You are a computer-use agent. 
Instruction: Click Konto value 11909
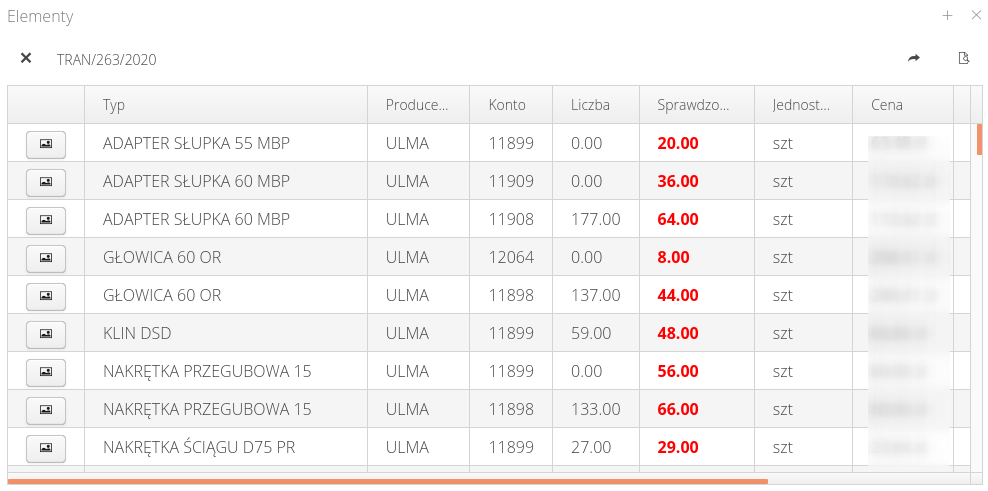click(x=511, y=182)
